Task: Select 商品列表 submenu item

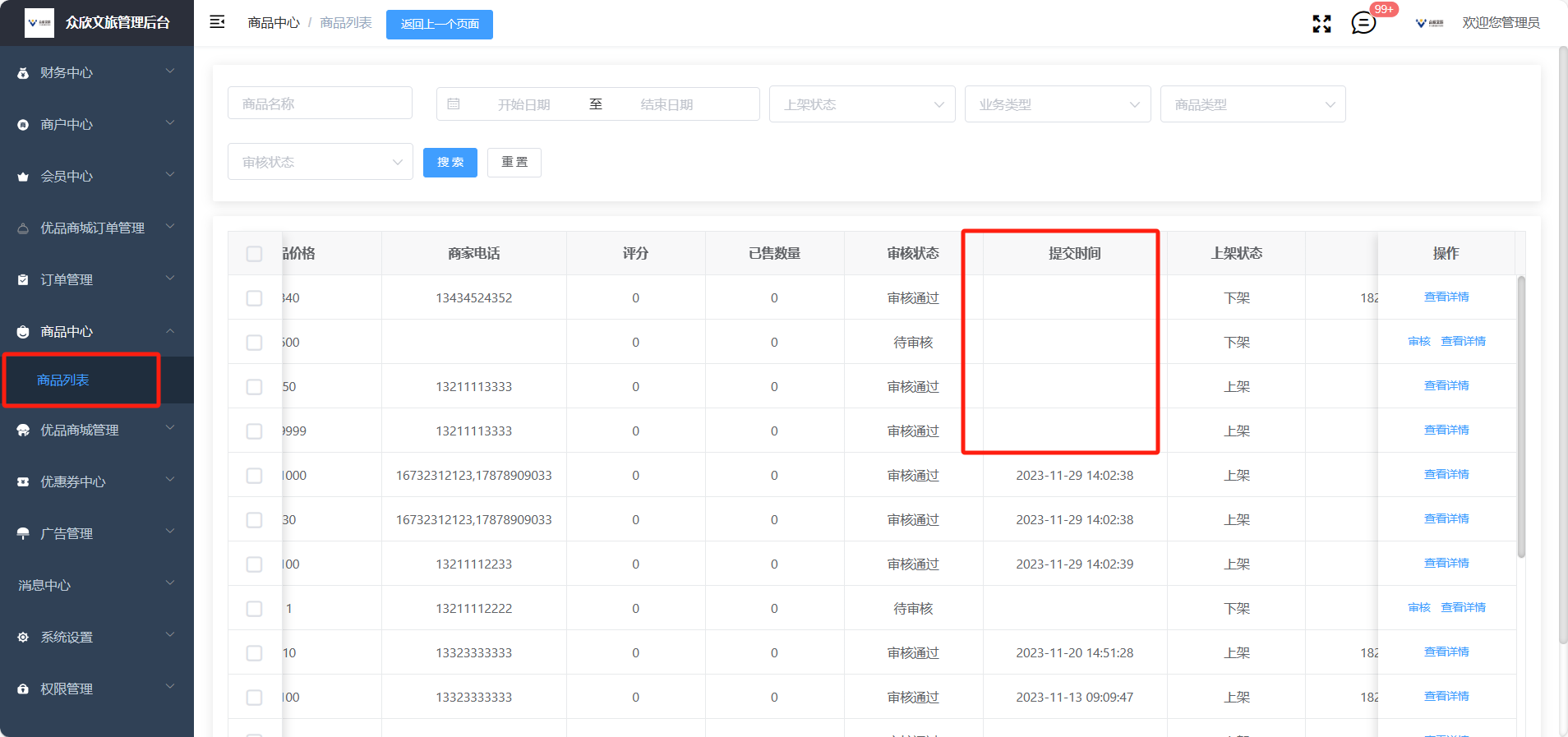Action: (x=97, y=380)
